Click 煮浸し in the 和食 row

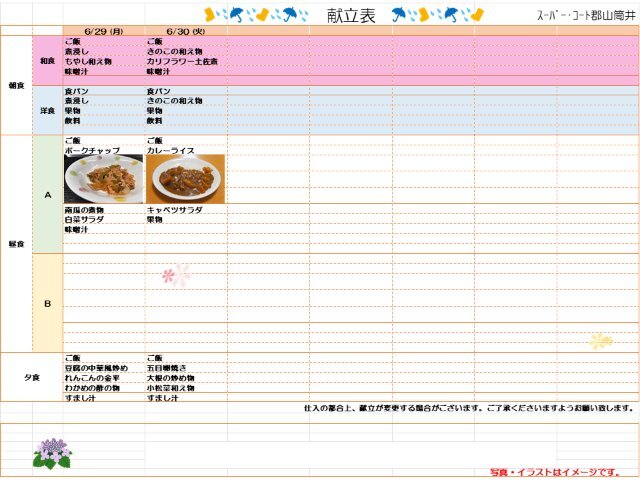click(x=77, y=51)
